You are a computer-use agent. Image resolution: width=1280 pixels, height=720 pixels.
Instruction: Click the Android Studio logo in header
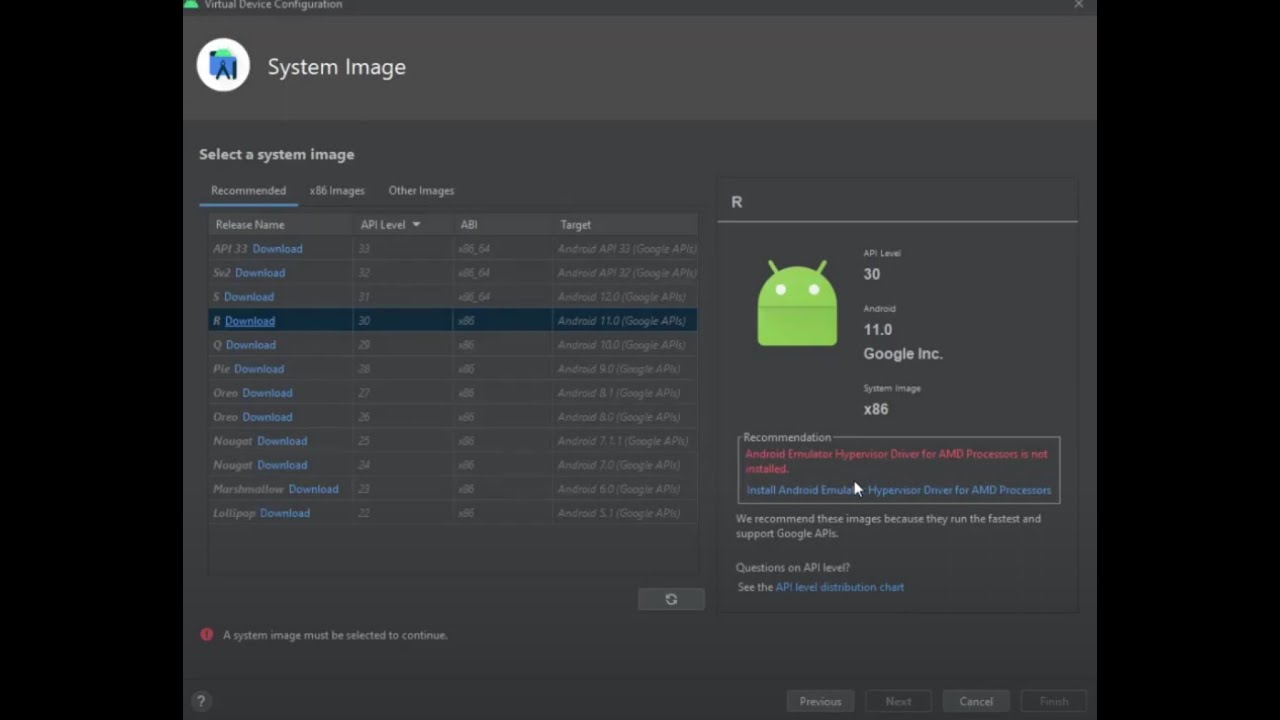click(x=223, y=66)
